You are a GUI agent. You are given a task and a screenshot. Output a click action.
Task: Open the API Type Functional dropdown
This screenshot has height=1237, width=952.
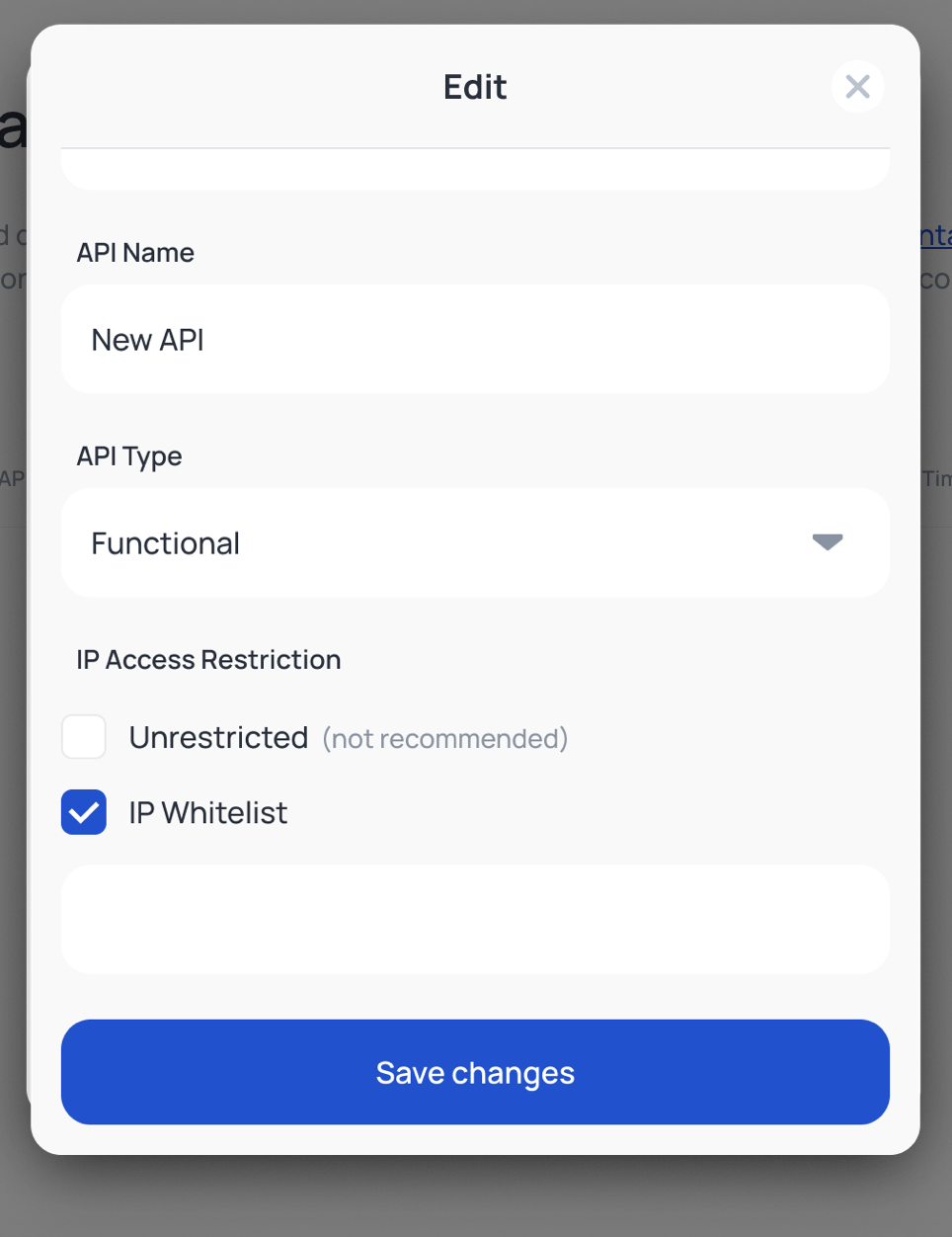[475, 542]
